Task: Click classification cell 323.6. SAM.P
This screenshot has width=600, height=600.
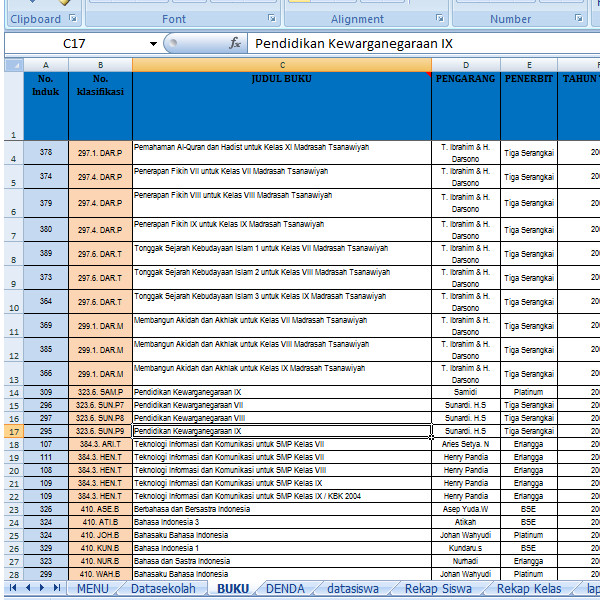Action: 101,392
